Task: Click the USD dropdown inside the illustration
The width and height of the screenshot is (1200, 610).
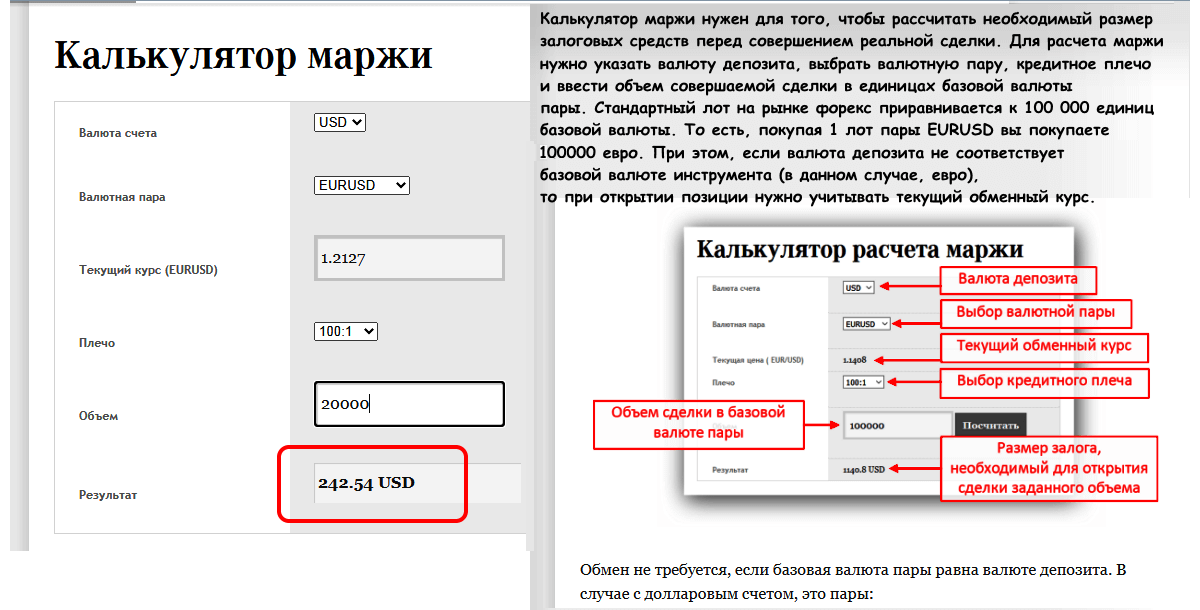Action: (858, 287)
